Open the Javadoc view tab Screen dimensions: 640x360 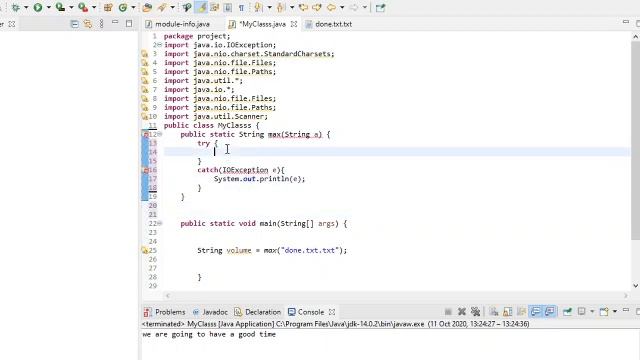coord(210,312)
